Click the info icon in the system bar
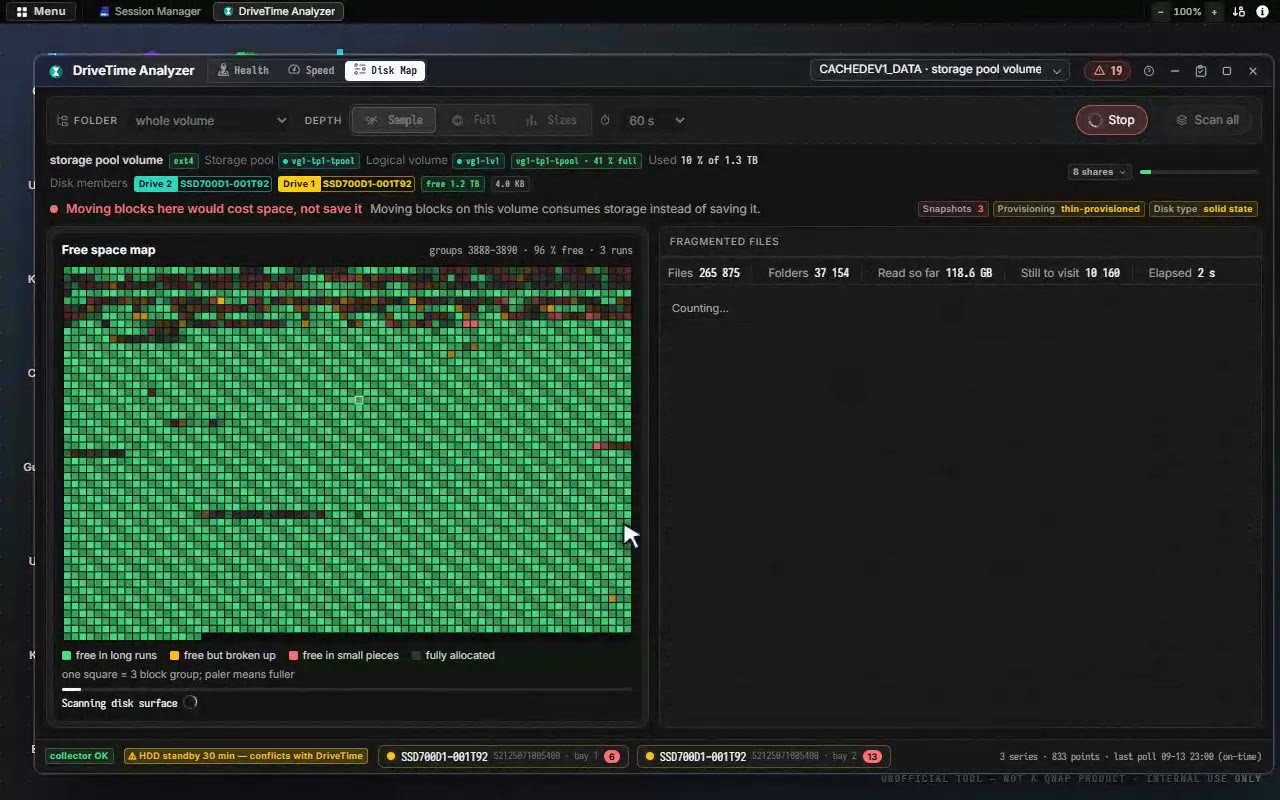Screen dimensions: 1280x800 (x=1262, y=12)
